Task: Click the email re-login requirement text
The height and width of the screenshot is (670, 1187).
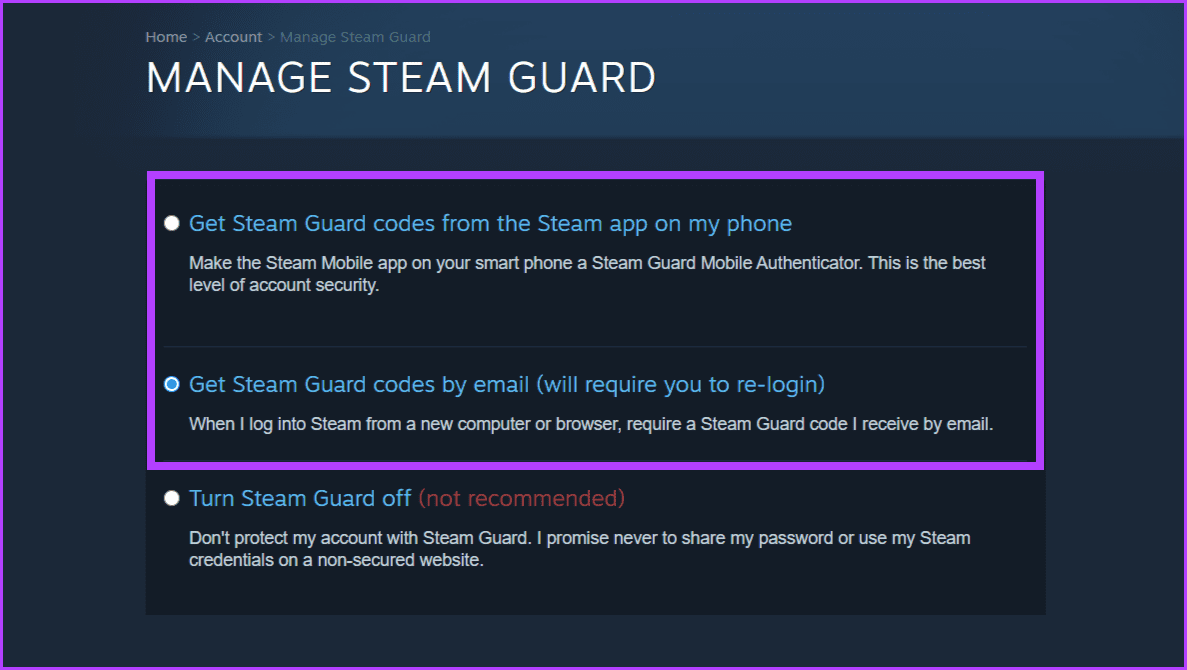Action: click(591, 423)
